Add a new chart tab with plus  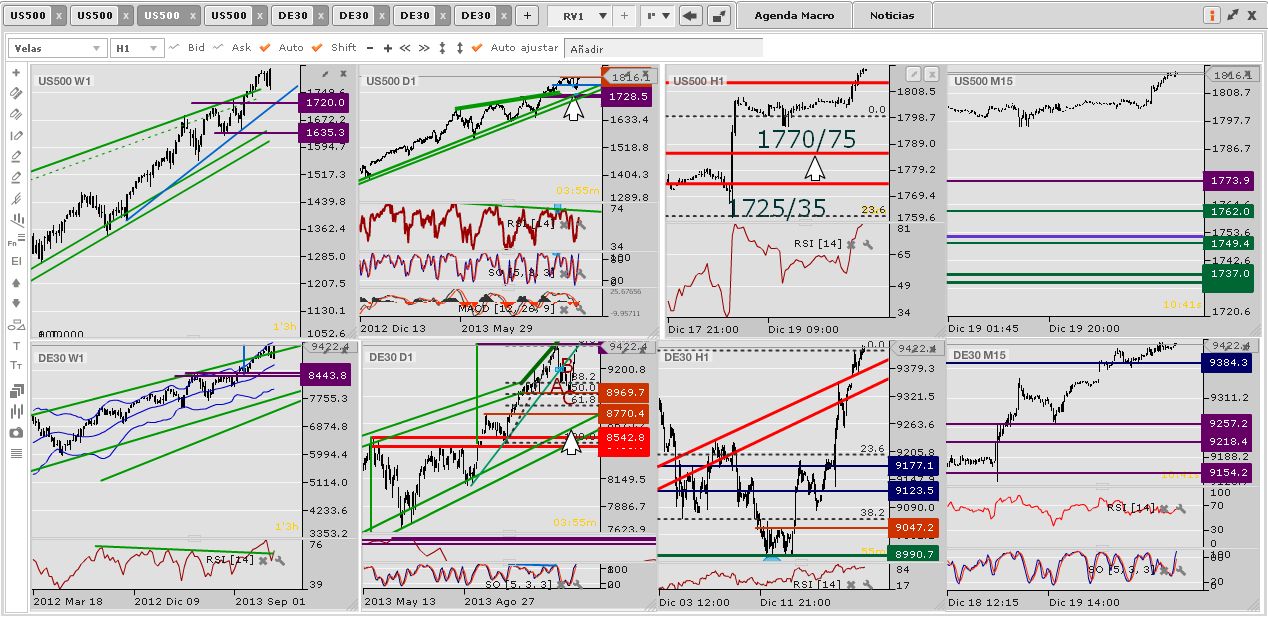(x=527, y=16)
